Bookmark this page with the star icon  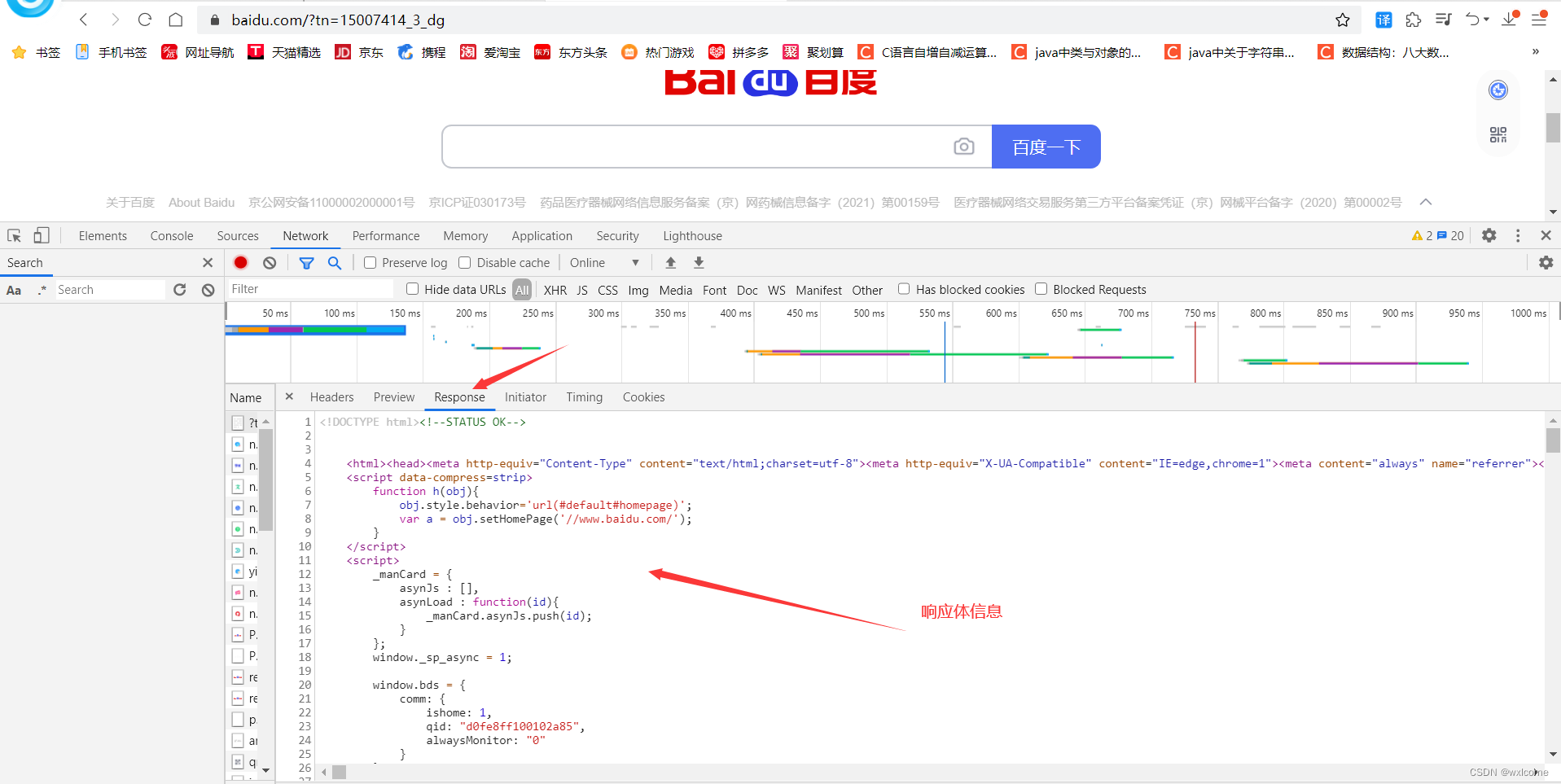[1343, 20]
